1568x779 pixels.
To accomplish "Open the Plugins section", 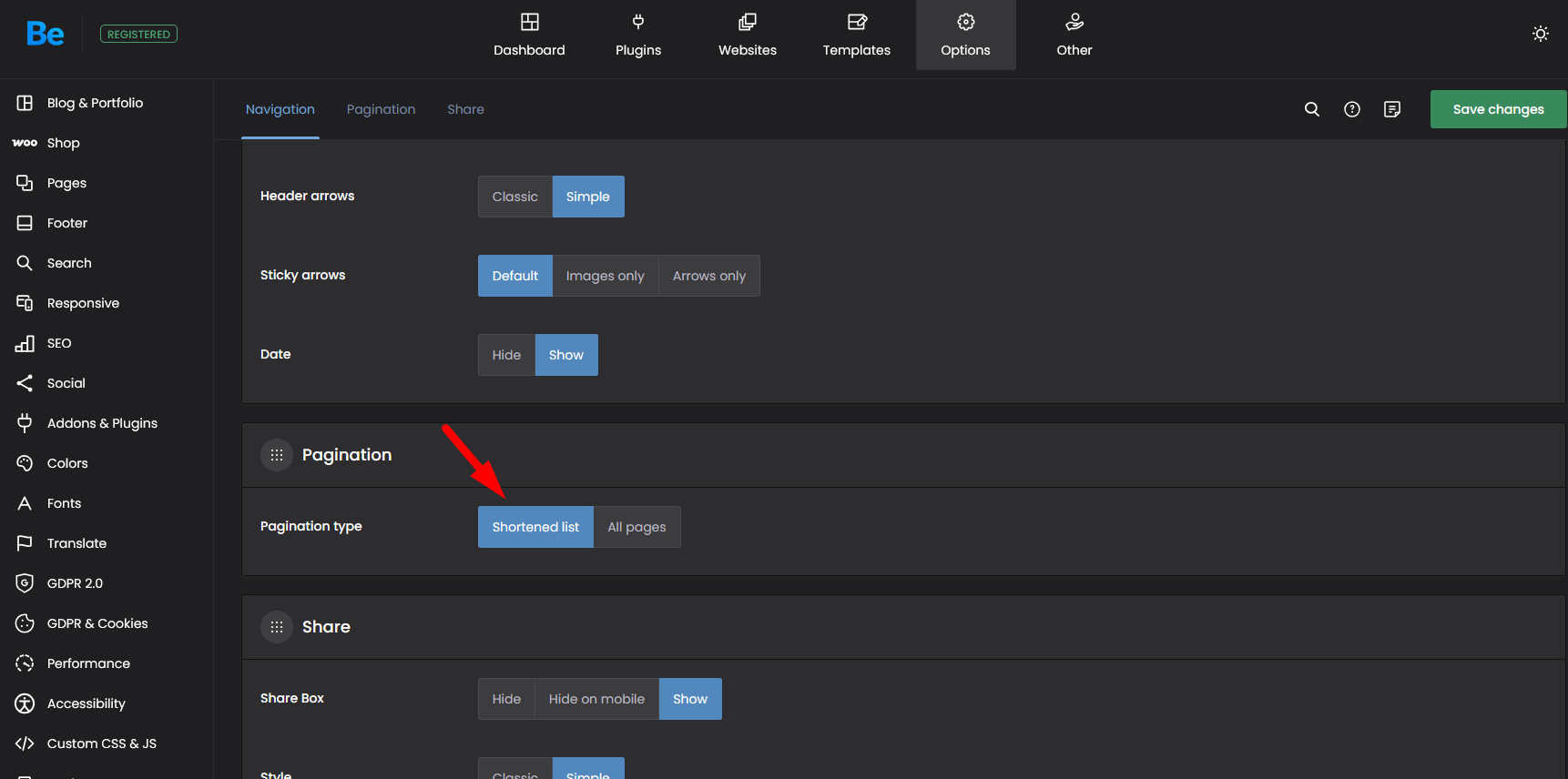I will click(638, 35).
